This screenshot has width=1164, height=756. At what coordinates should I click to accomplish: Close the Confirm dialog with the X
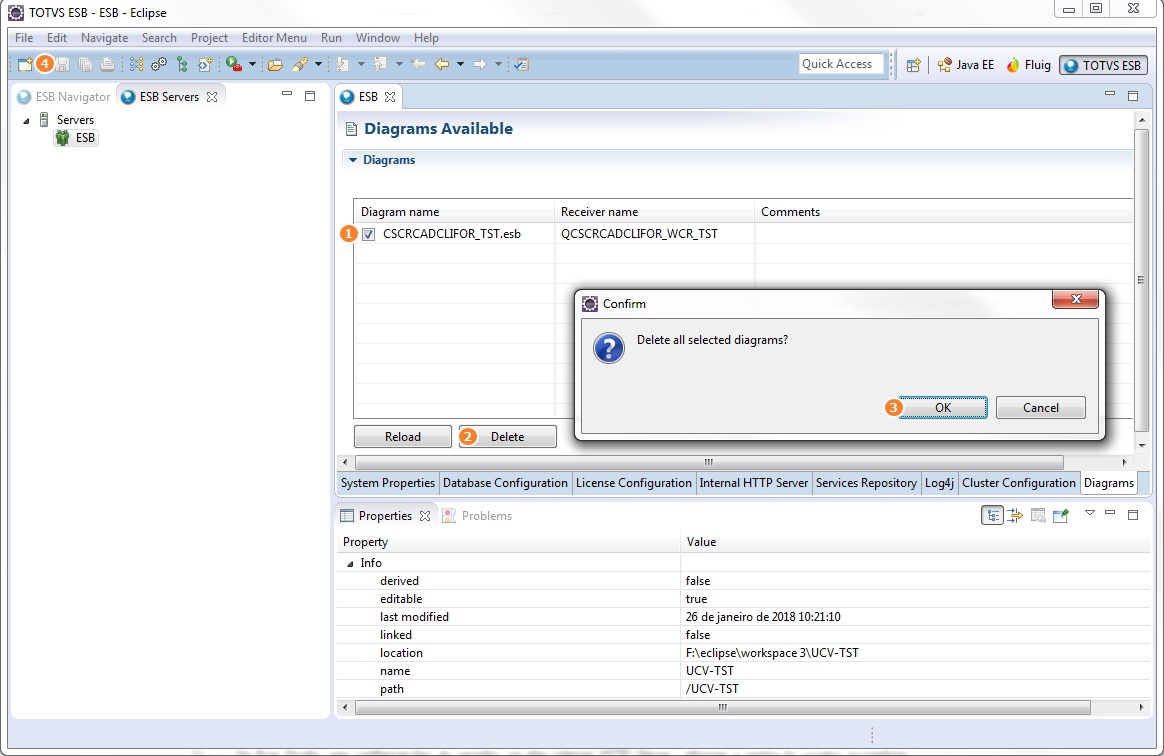tap(1075, 299)
